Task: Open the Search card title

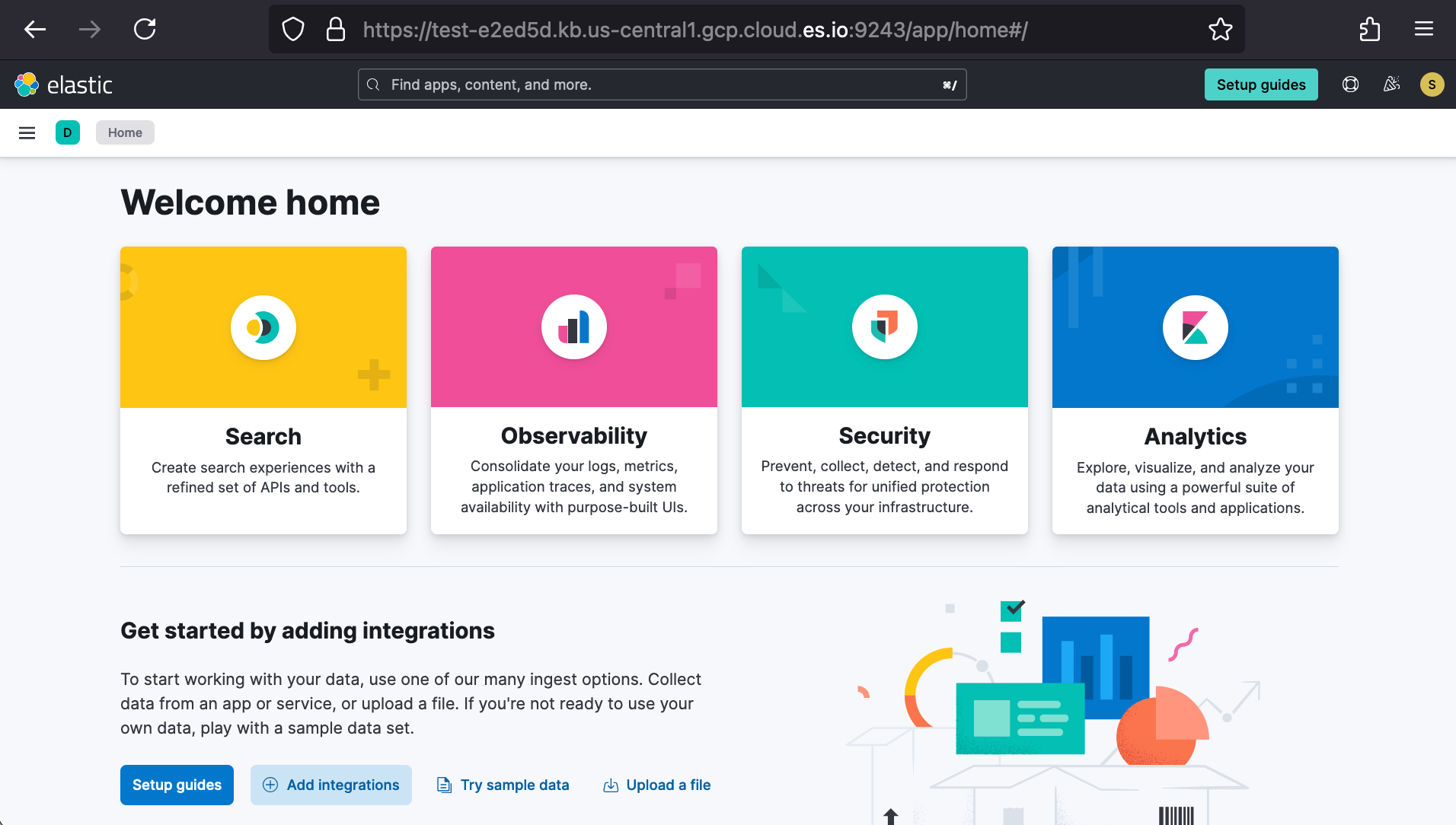Action: coord(263,436)
